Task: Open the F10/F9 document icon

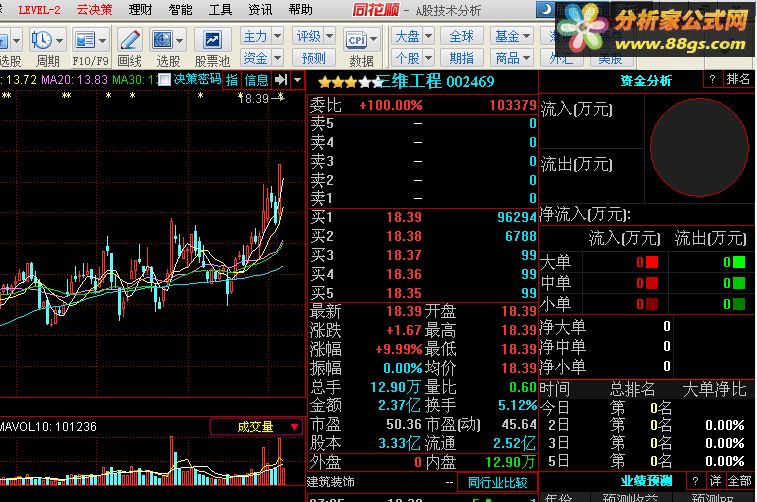Action: pyautogui.click(x=85, y=40)
